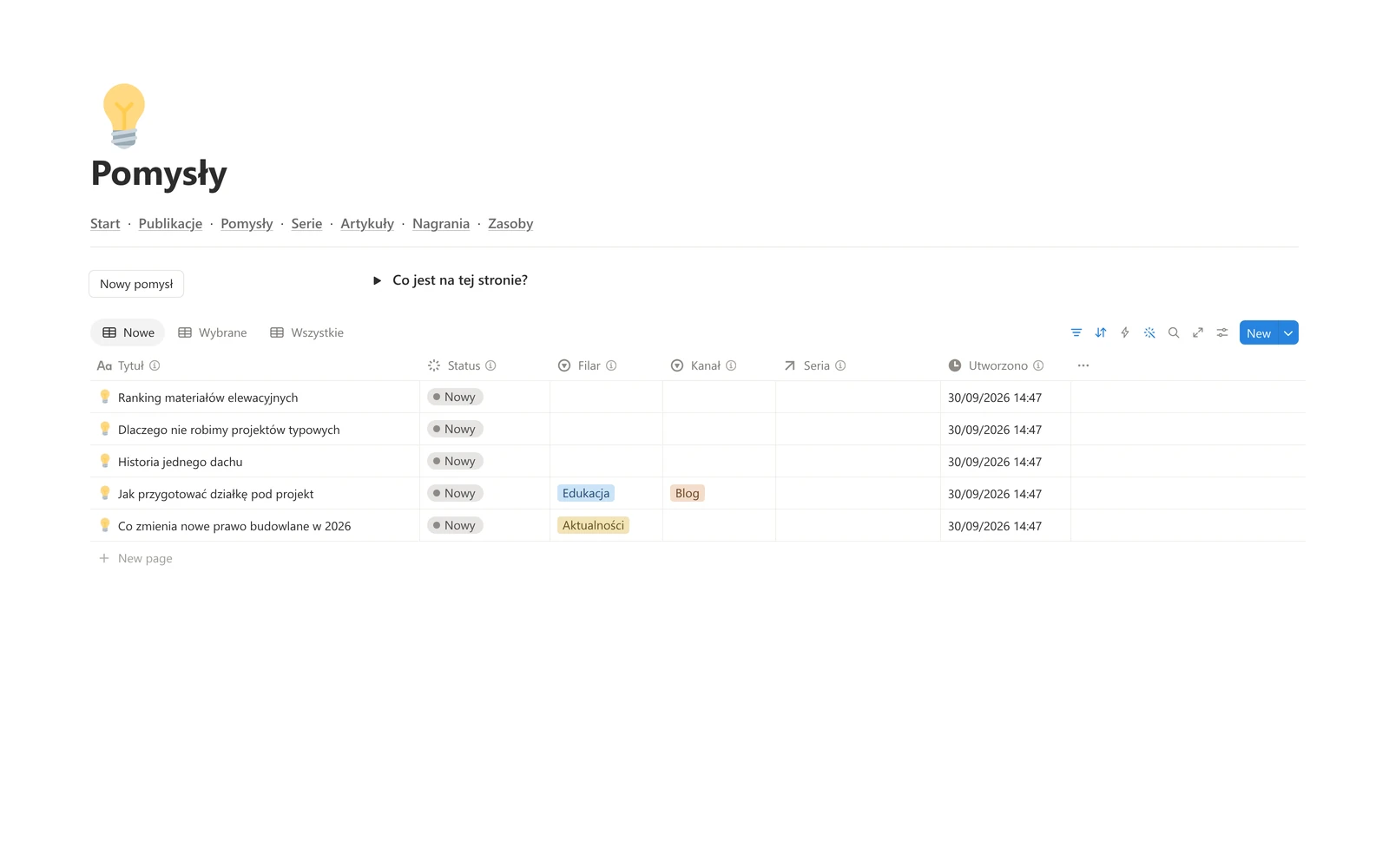1389x868 pixels.
Task: Click info icon next to Seria column
Action: pos(840,365)
